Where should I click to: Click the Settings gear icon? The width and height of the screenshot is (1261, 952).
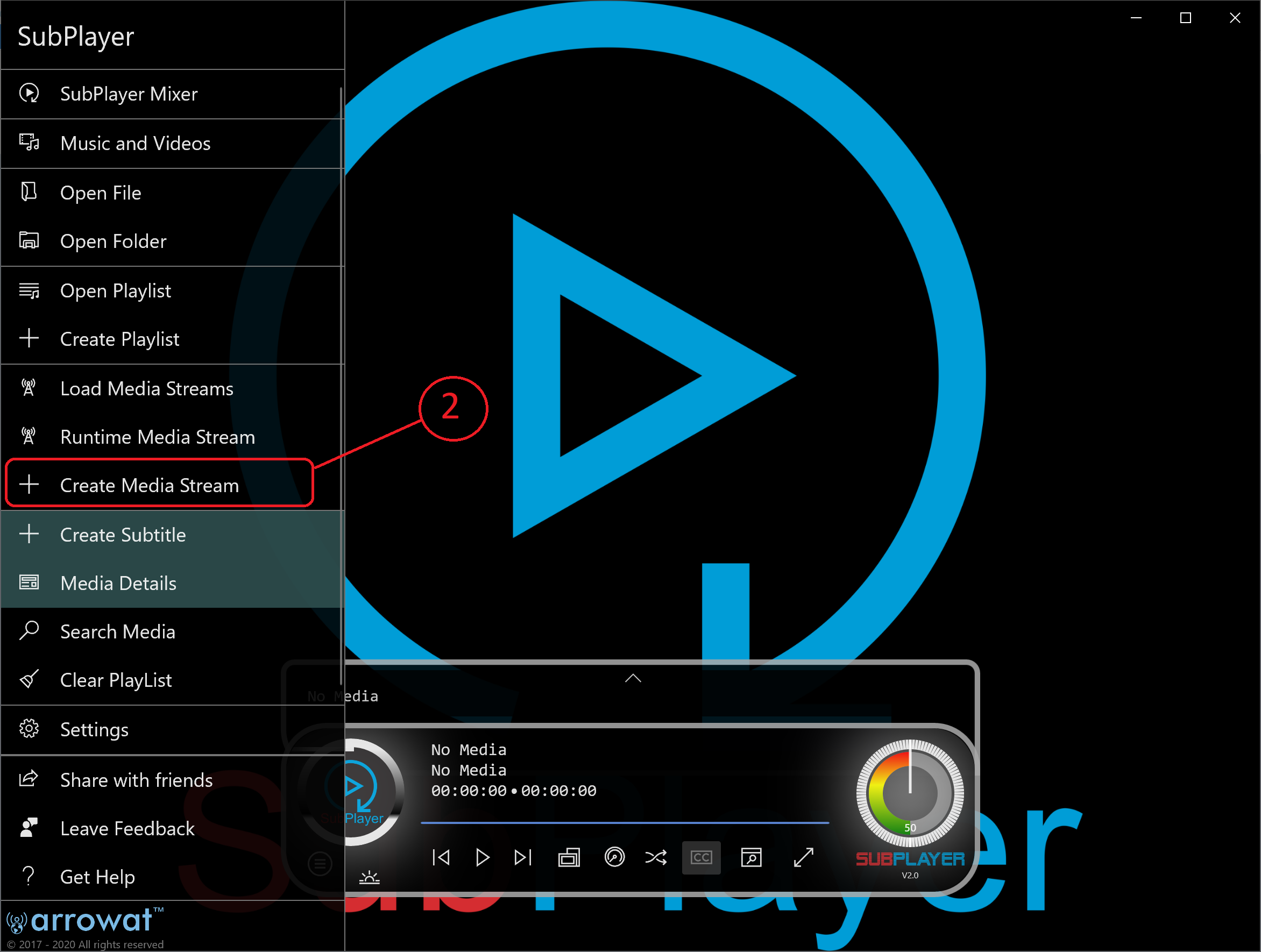tap(29, 729)
